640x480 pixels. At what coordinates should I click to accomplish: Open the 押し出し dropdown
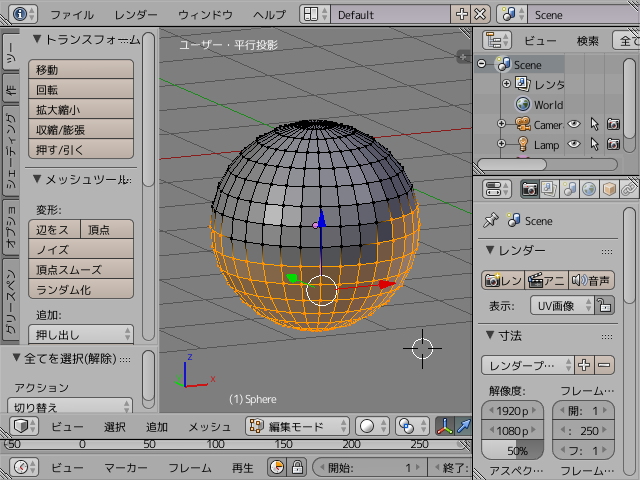click(81, 335)
